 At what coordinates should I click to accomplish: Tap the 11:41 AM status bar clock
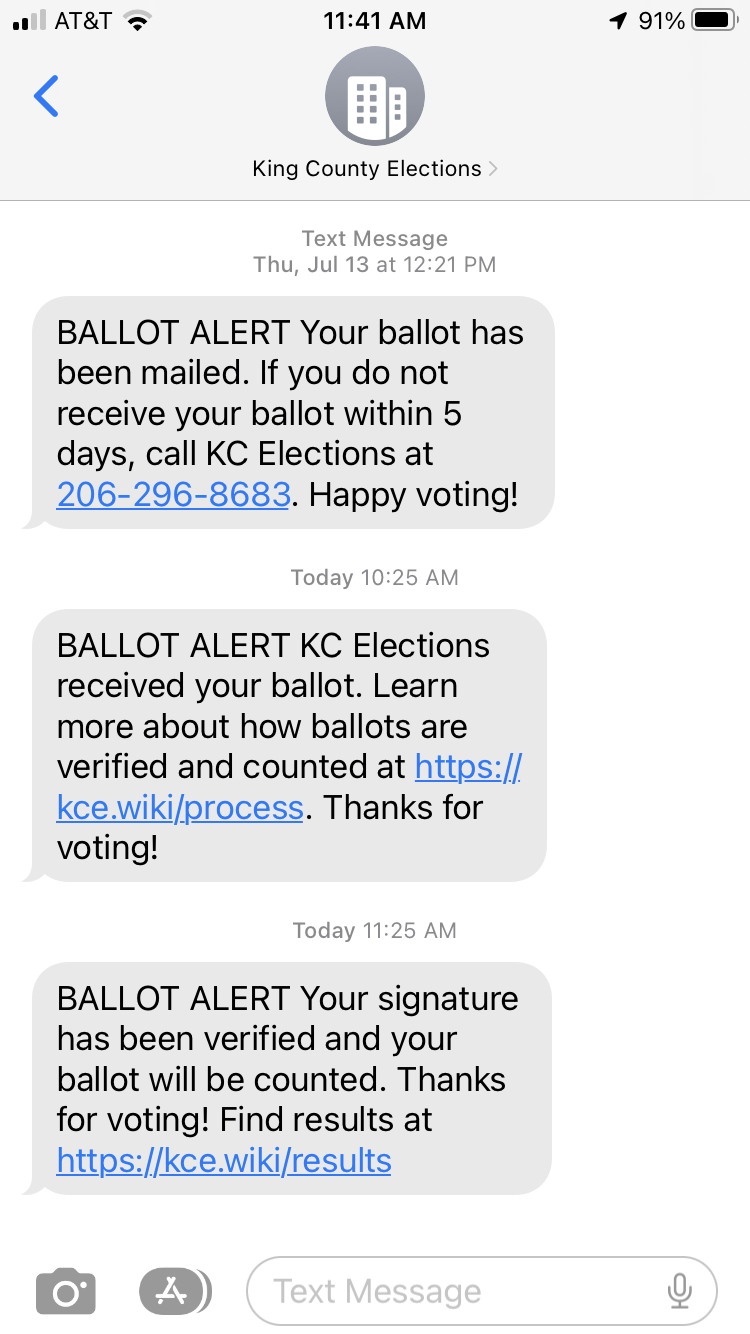(x=375, y=21)
